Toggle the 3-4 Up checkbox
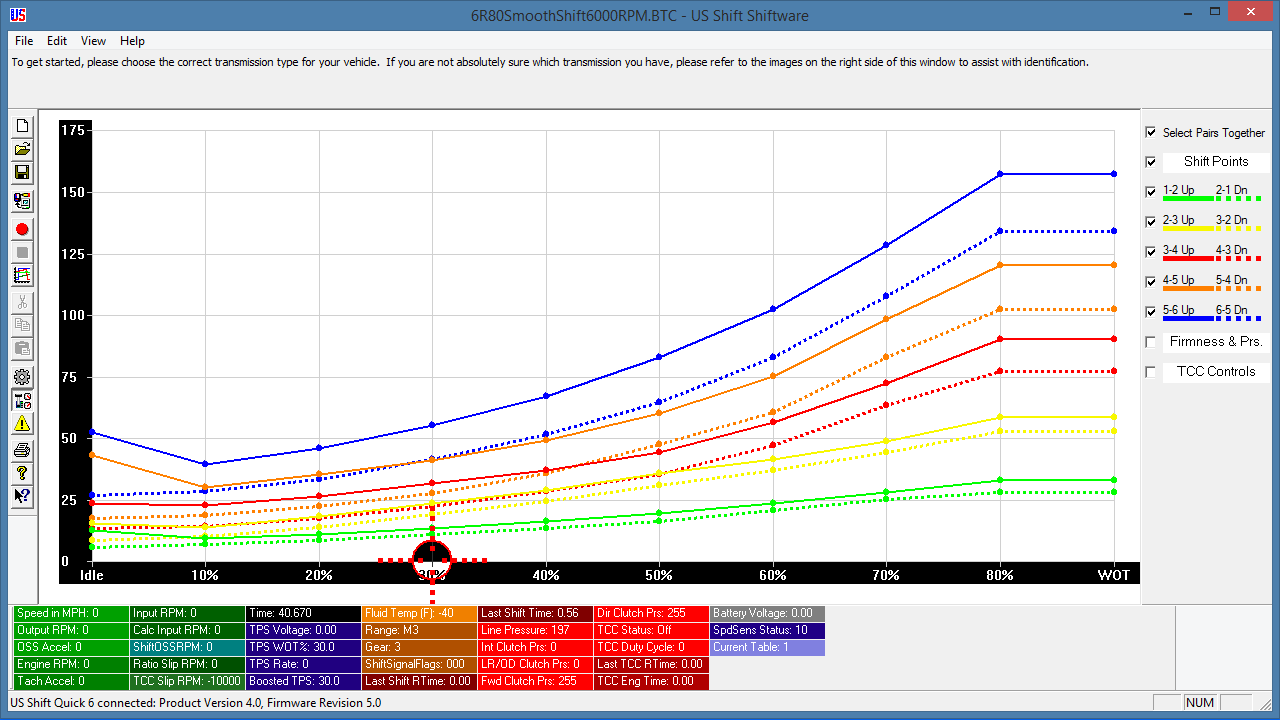Viewport: 1280px width, 720px height. (1151, 250)
